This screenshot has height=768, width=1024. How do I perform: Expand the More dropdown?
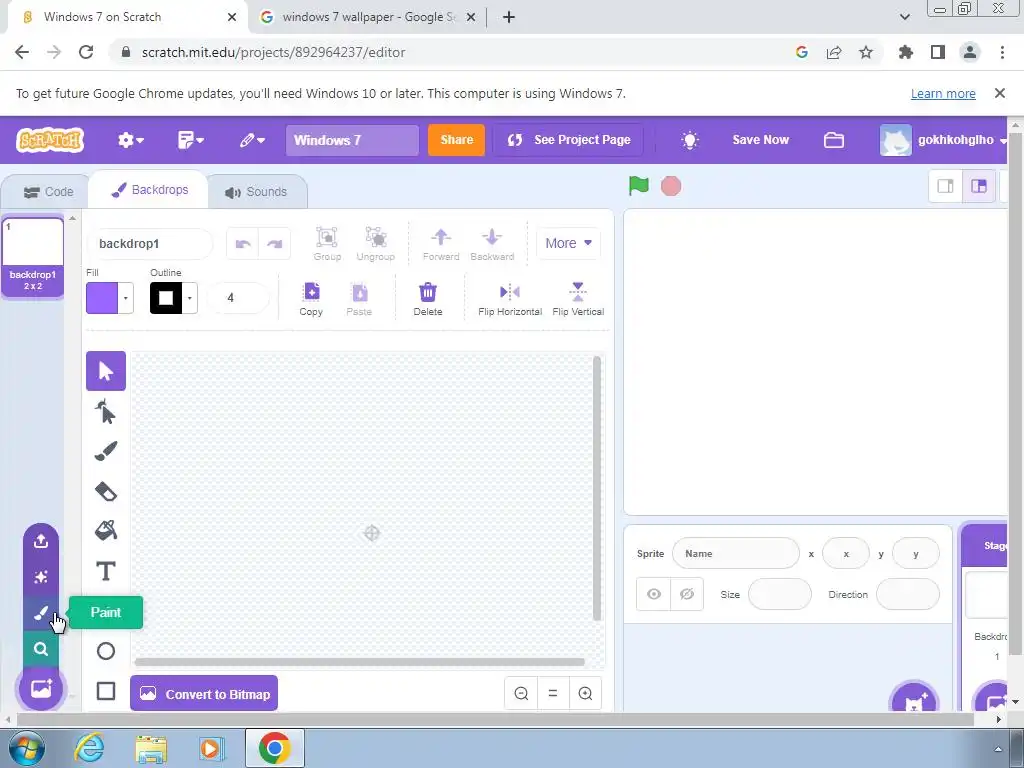(x=568, y=243)
